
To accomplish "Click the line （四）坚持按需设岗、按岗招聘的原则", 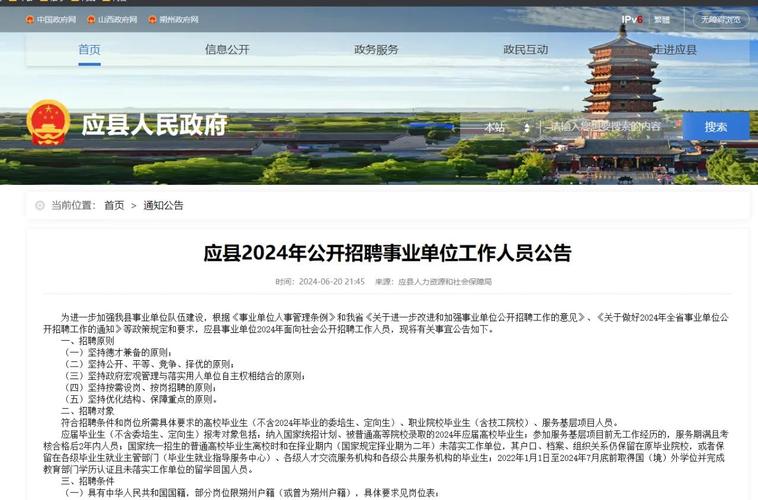I will click(x=138, y=387).
